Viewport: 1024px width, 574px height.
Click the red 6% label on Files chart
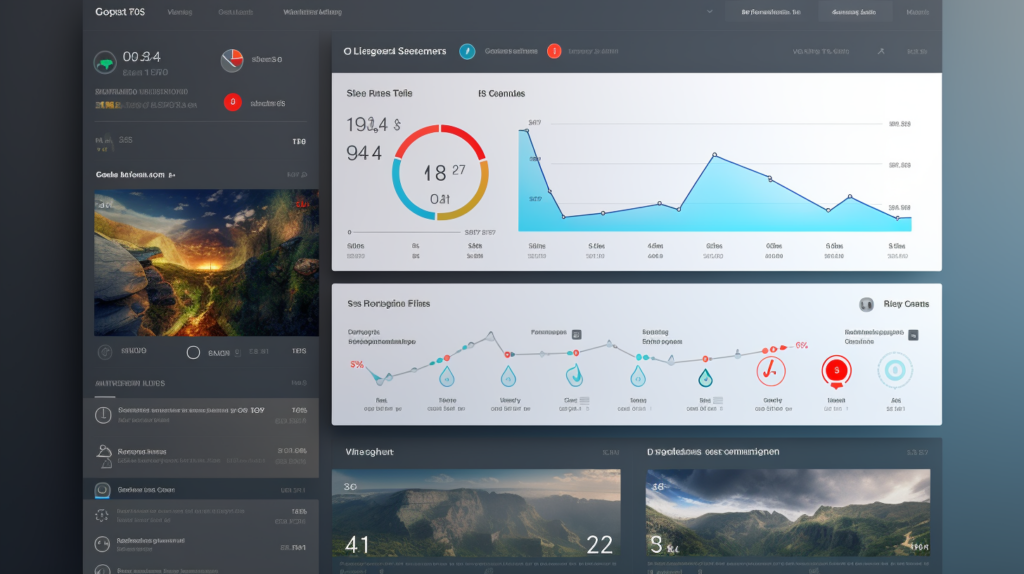801,345
